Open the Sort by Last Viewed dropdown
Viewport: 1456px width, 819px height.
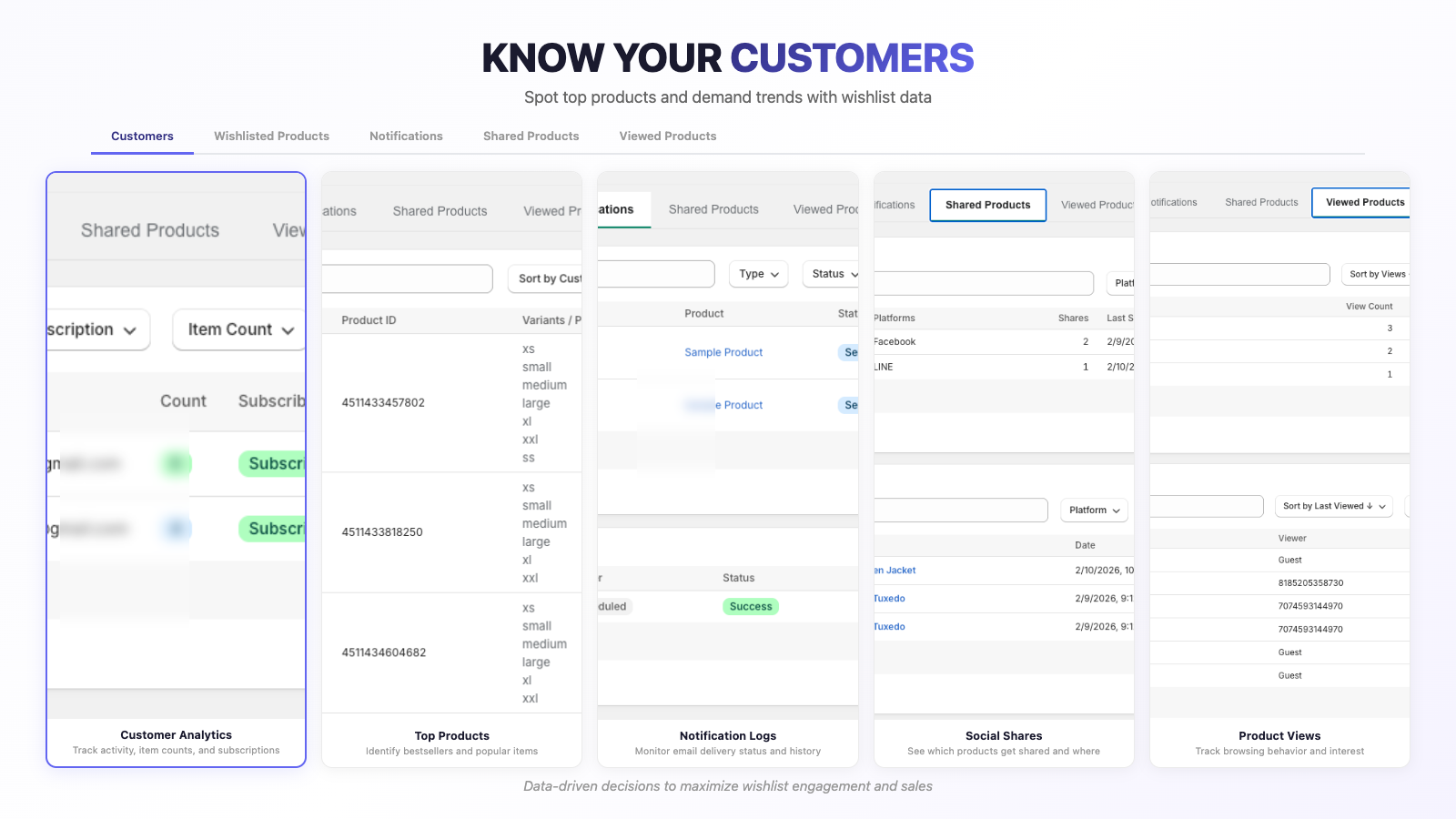click(x=1333, y=506)
